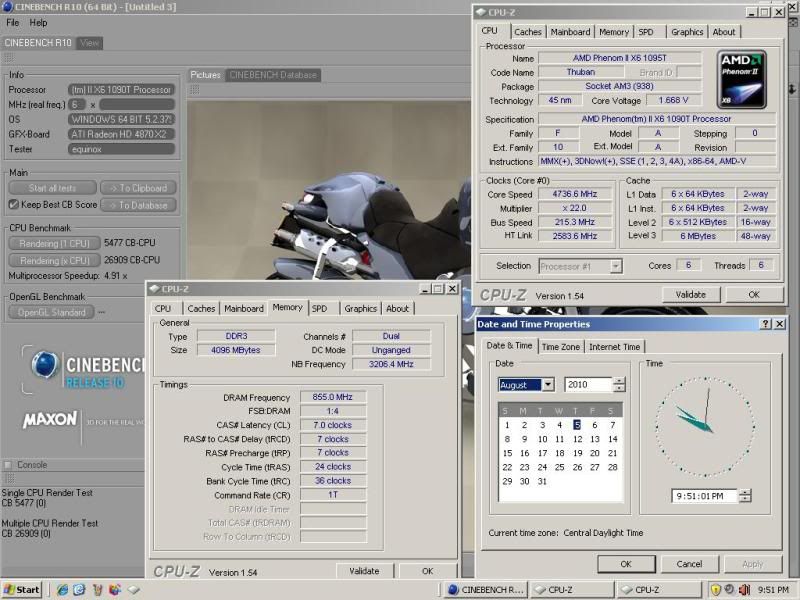
Task: Click the DRAM Frequency value 855.0 MHz
Action: pyautogui.click(x=333, y=397)
